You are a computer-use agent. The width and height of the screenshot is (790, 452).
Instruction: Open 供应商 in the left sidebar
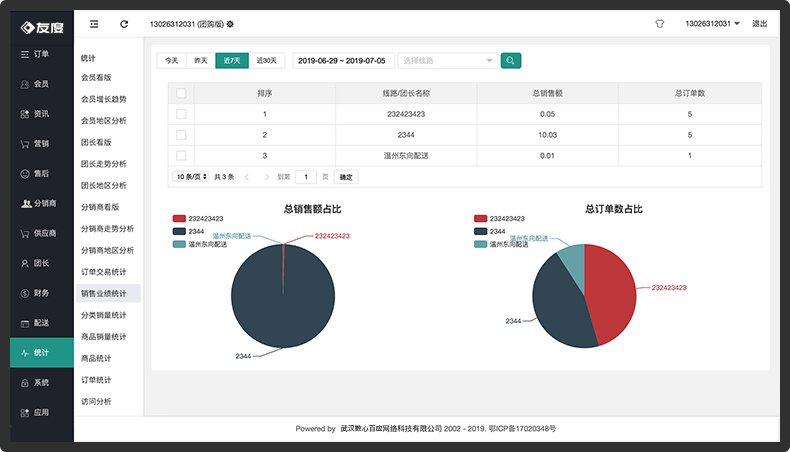coord(42,233)
